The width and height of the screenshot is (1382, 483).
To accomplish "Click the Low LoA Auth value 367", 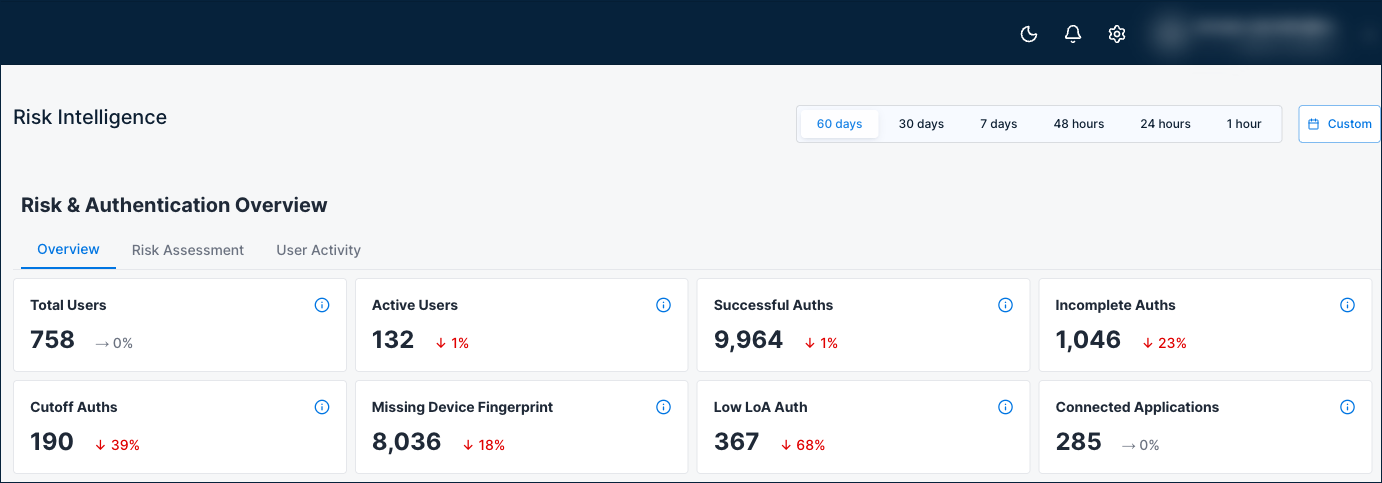I will (736, 442).
